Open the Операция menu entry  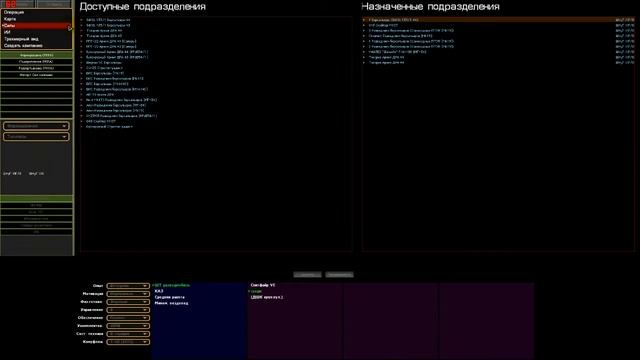click(x=36, y=12)
